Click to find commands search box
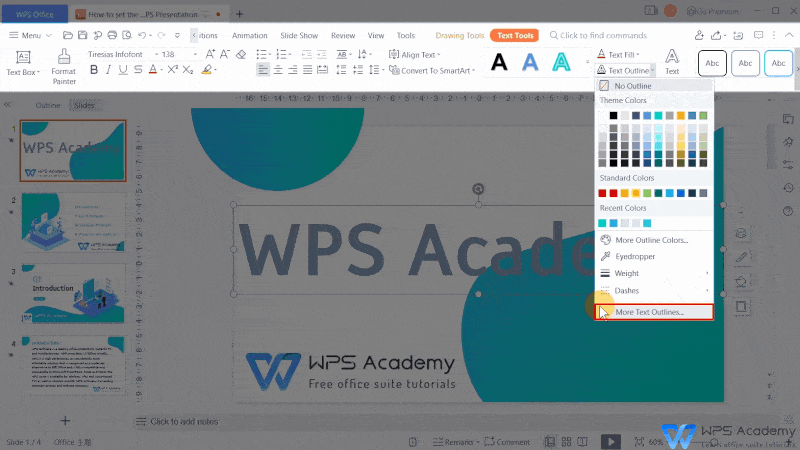Screen dimensions: 800x450 pyautogui.click(x=598, y=35)
